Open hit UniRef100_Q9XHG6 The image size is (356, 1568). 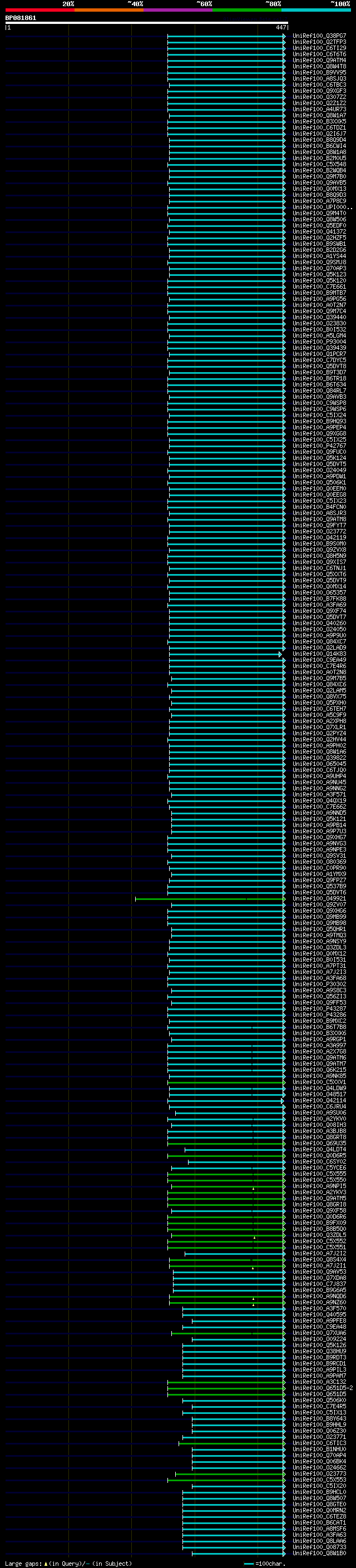click(319, 911)
